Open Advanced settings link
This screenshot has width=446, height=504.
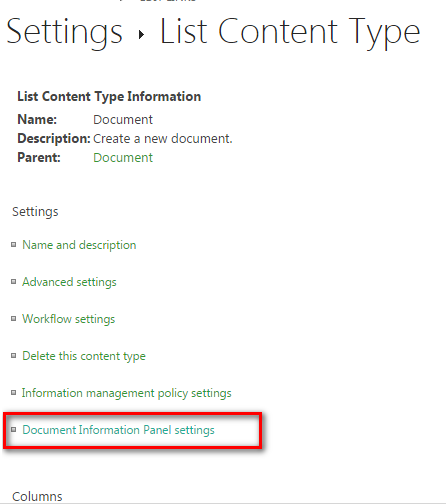69,282
